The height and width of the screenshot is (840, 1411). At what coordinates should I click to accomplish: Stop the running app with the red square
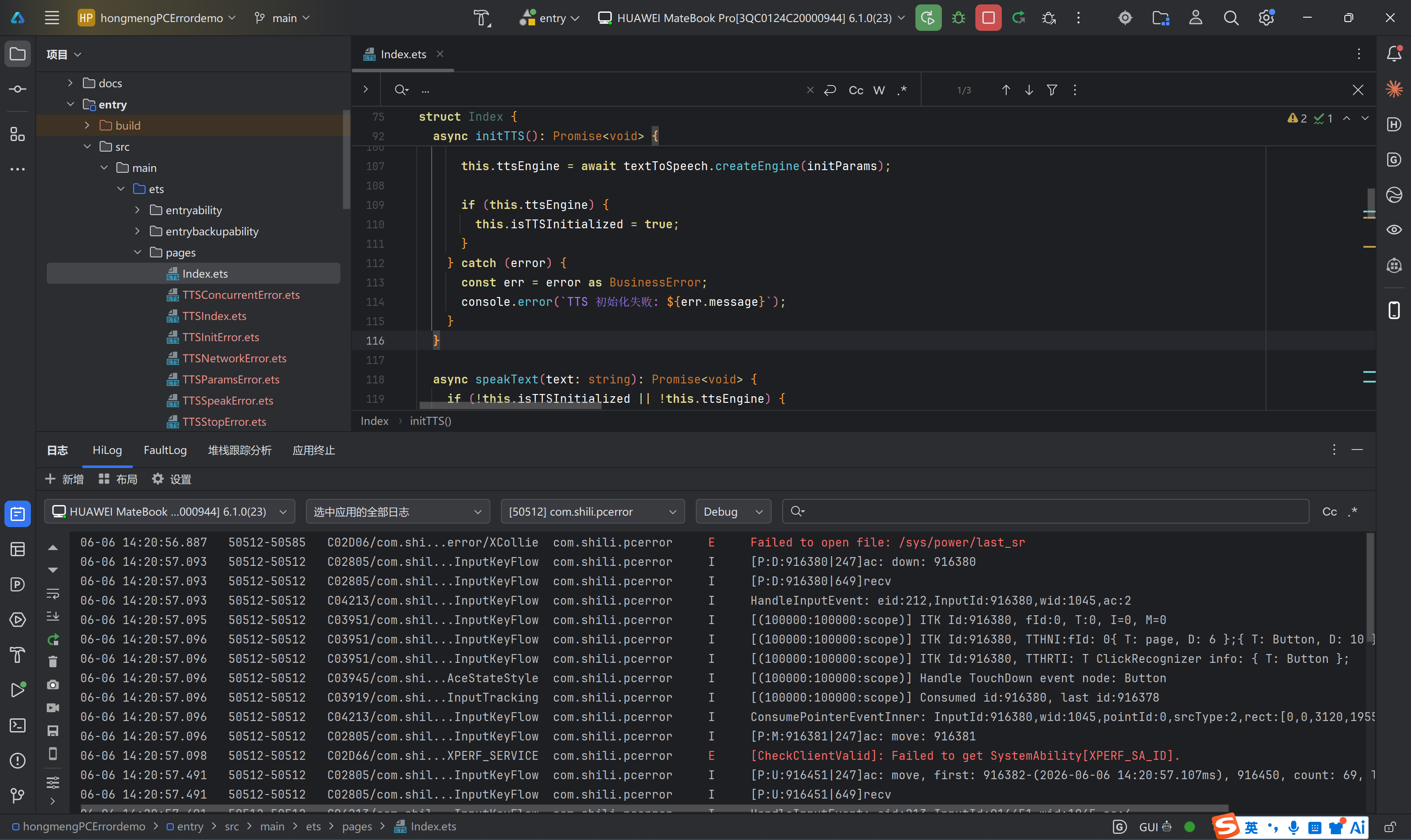coord(988,18)
